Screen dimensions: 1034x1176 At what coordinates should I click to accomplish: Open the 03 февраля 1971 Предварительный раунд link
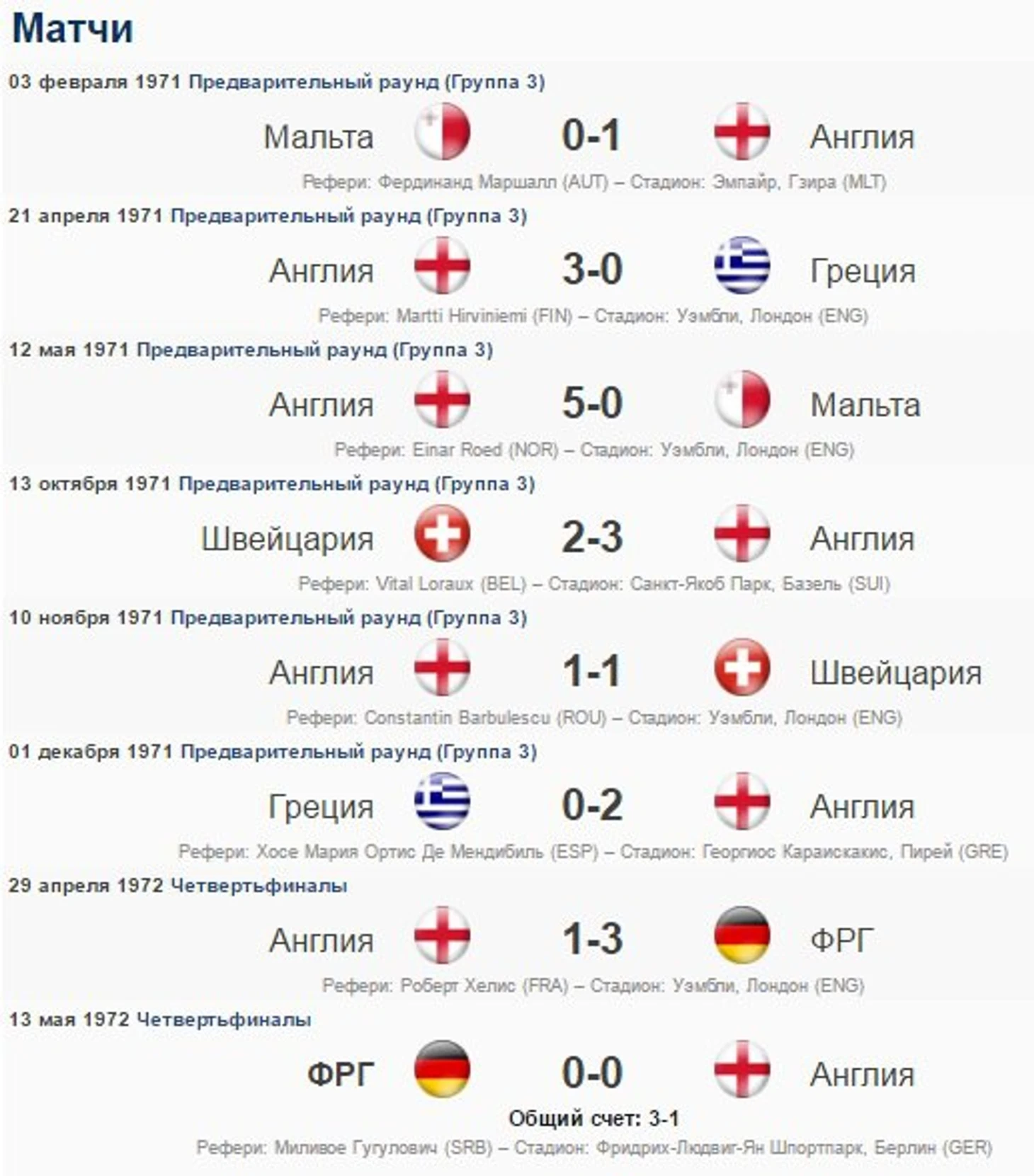tap(367, 82)
